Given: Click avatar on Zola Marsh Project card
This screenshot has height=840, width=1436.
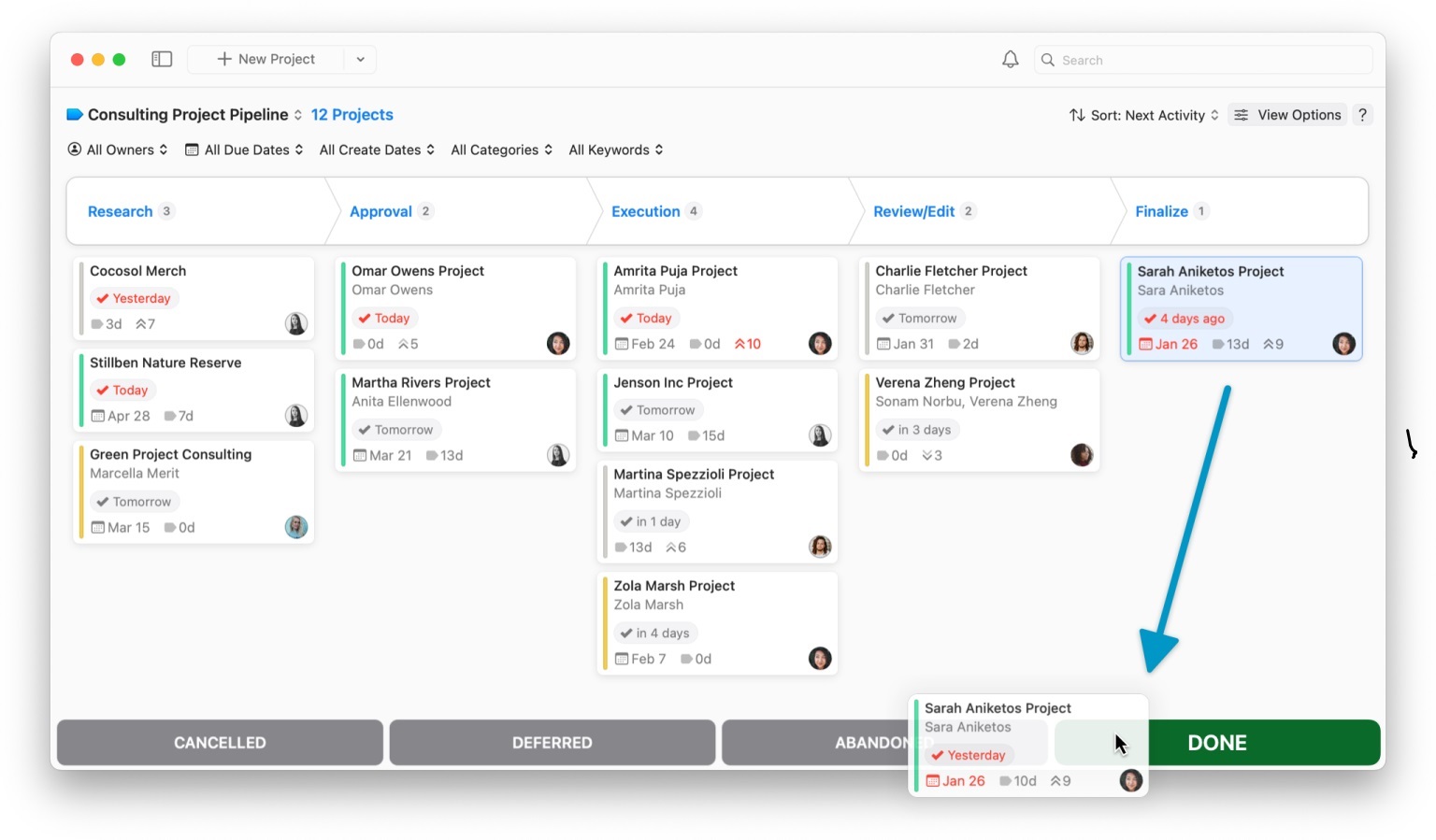Looking at the screenshot, I should (x=819, y=659).
